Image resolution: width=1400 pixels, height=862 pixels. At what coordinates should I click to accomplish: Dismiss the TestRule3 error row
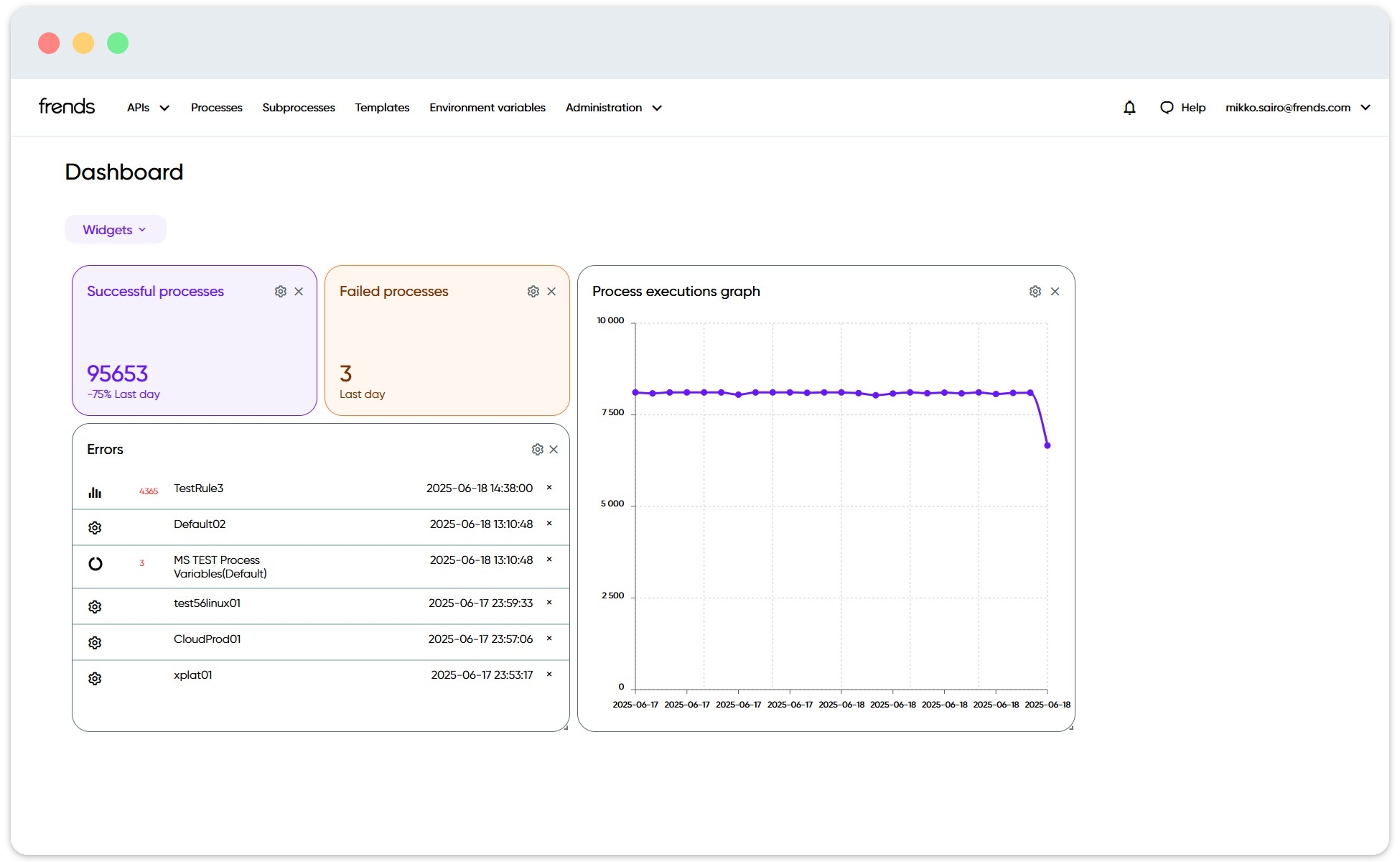[549, 488]
